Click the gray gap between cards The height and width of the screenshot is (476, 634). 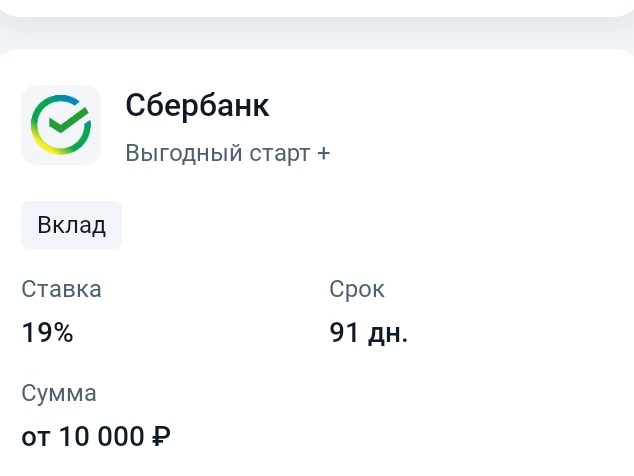coord(317,33)
